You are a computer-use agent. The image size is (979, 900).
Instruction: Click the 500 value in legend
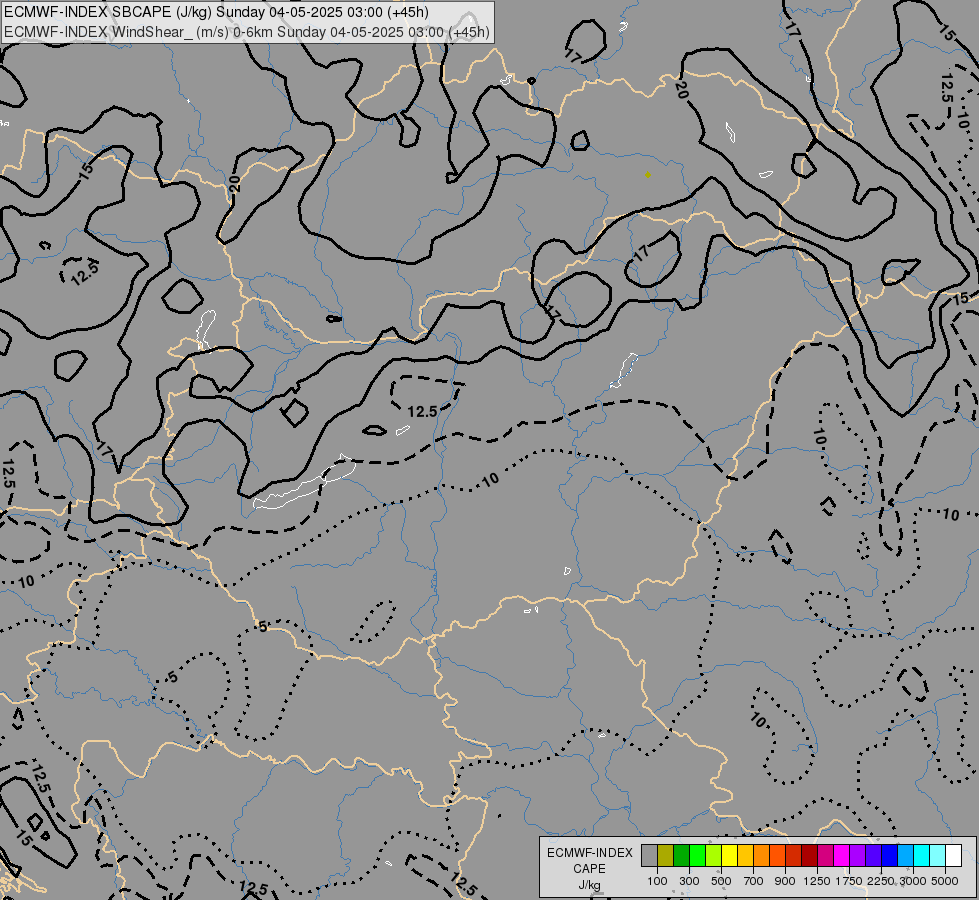[721, 881]
